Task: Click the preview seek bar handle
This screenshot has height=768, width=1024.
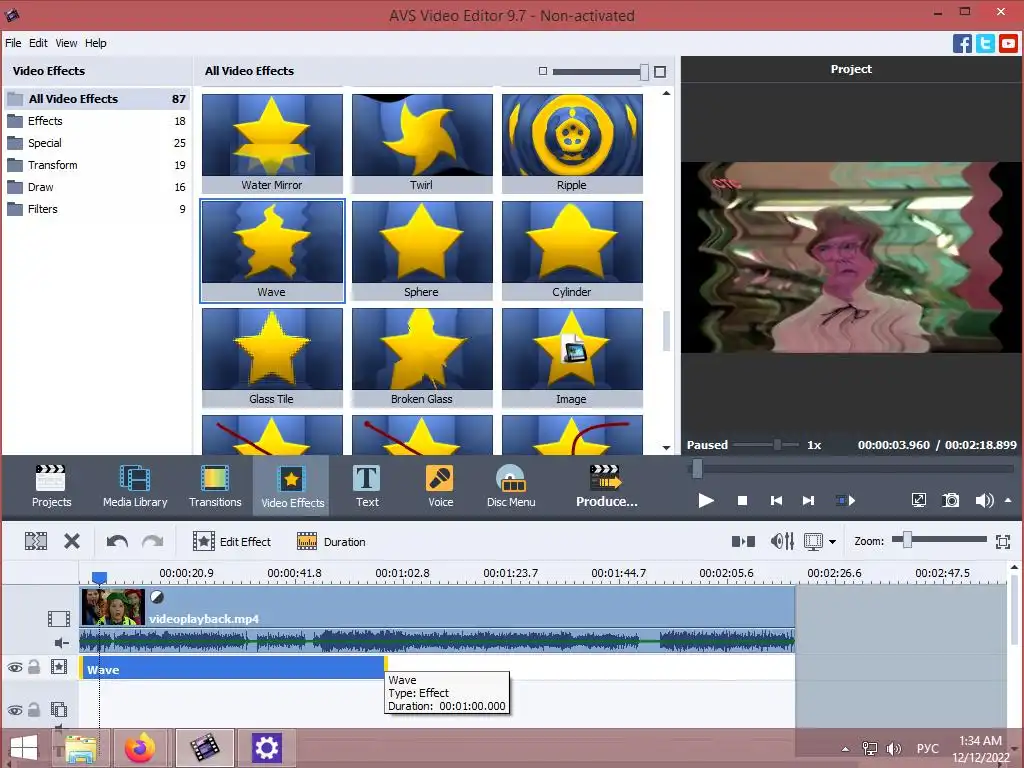Action: click(697, 468)
